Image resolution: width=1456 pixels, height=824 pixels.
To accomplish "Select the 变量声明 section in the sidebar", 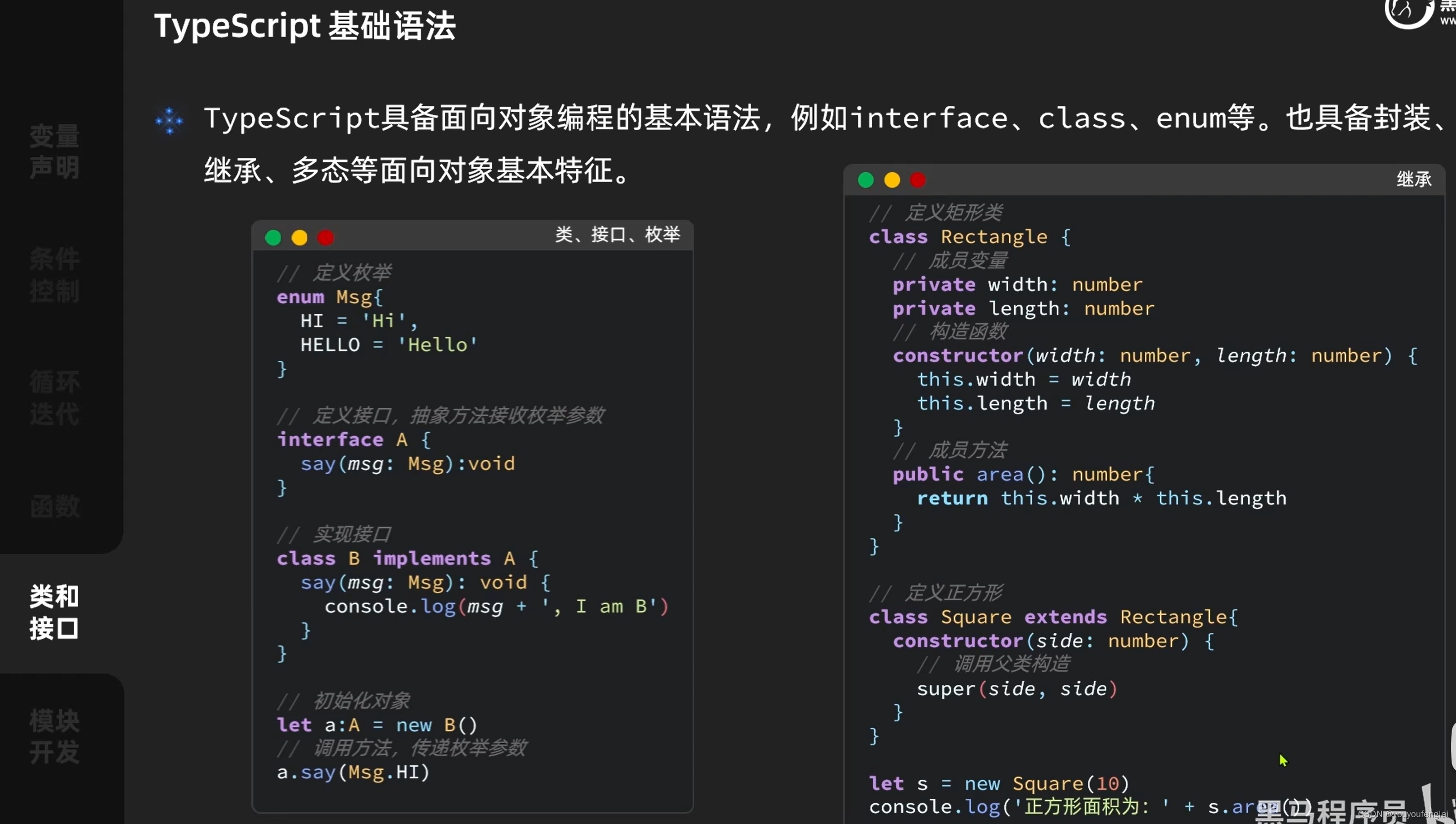I will (54, 151).
